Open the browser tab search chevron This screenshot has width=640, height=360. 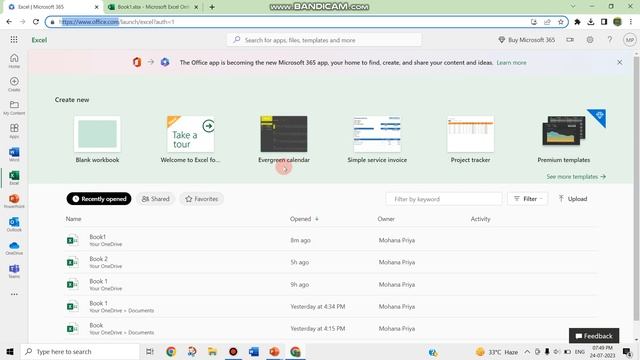tap(573, 7)
